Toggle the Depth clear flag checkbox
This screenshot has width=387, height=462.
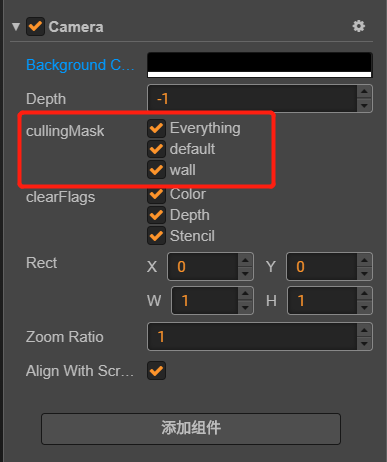click(156, 215)
